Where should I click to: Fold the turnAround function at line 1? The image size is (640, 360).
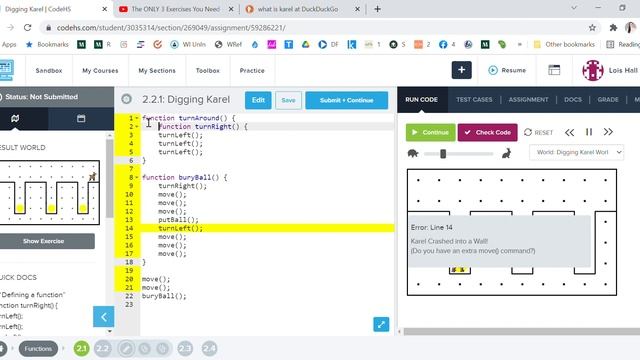pos(137,118)
